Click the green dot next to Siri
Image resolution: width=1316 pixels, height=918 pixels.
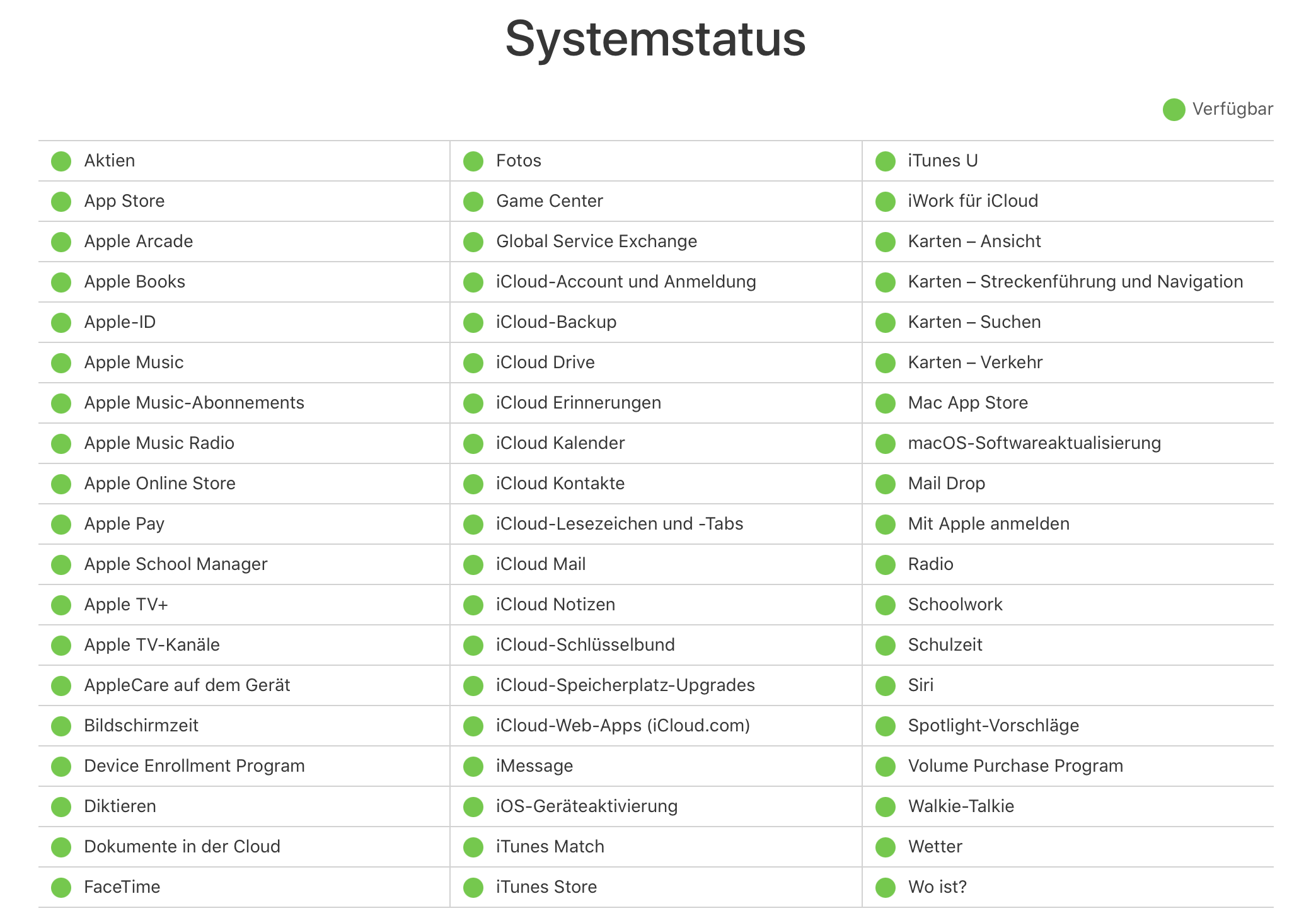(886, 686)
